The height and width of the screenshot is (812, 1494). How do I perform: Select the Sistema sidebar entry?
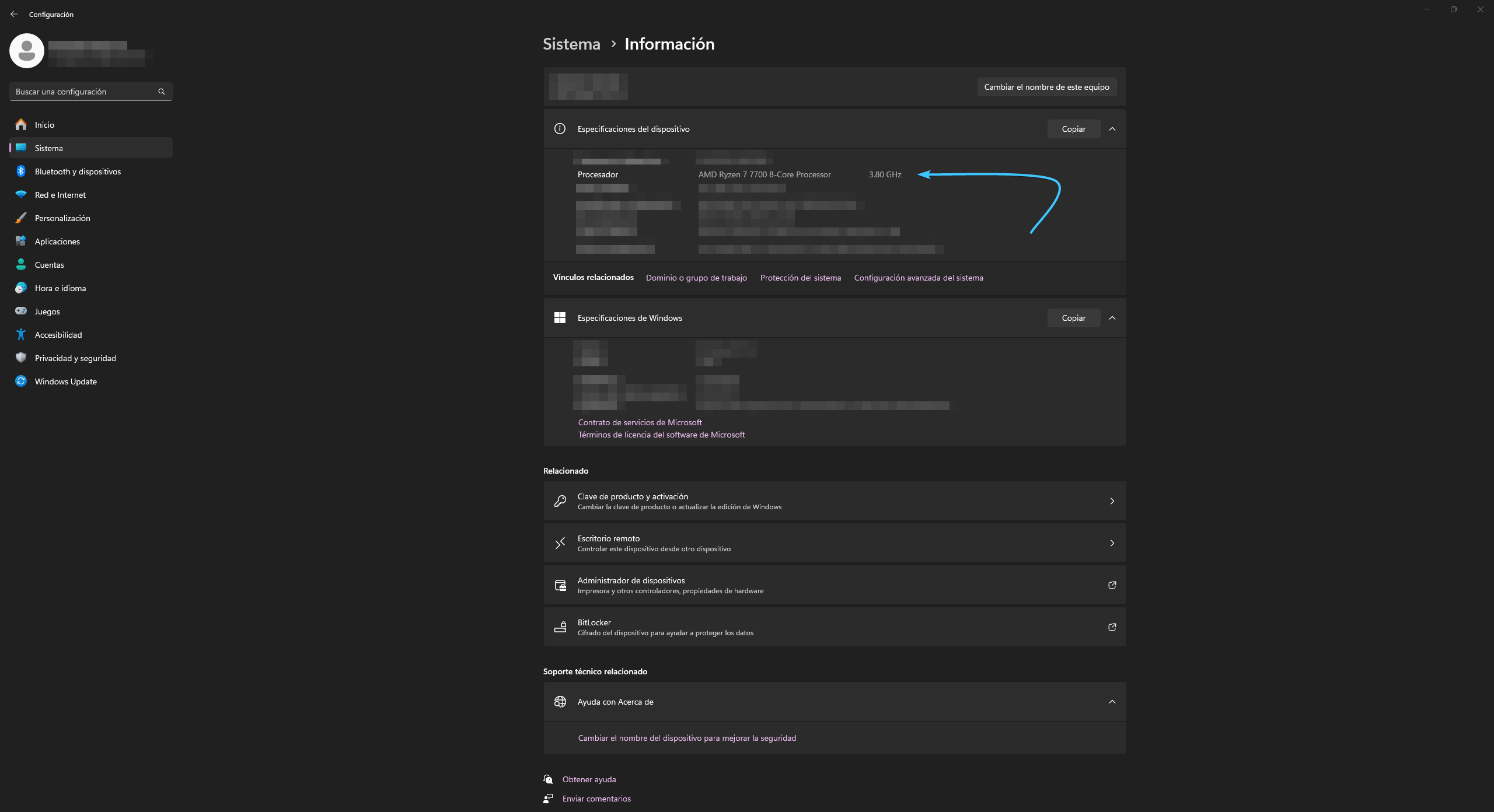[x=91, y=148]
